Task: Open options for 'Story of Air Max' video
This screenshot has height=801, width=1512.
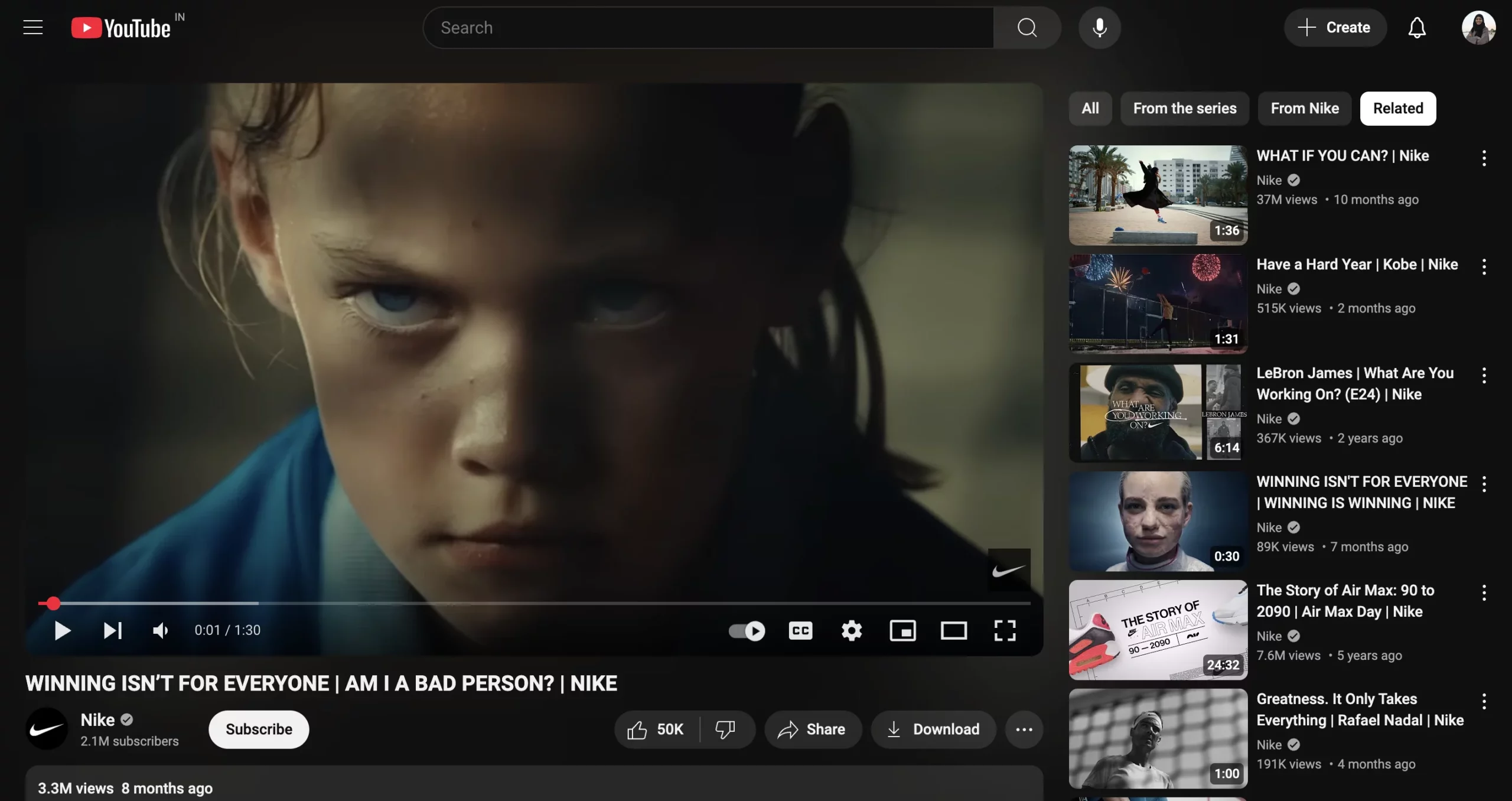Action: tap(1484, 592)
